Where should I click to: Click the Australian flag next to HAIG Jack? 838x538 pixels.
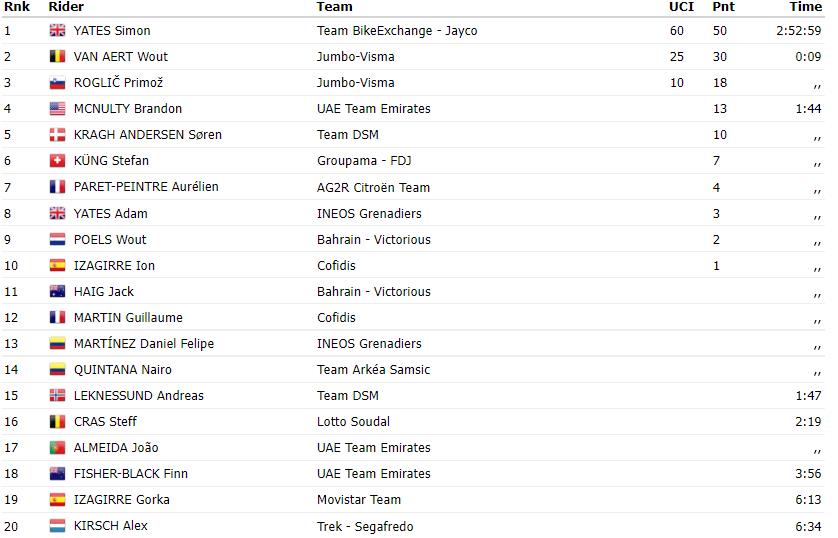tap(57, 292)
